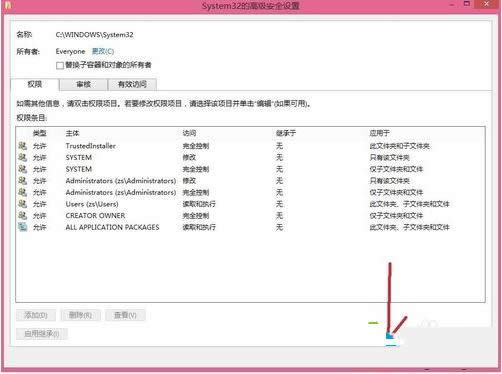
Task: Select the Users (zs\Users) principal
Action: point(92,204)
